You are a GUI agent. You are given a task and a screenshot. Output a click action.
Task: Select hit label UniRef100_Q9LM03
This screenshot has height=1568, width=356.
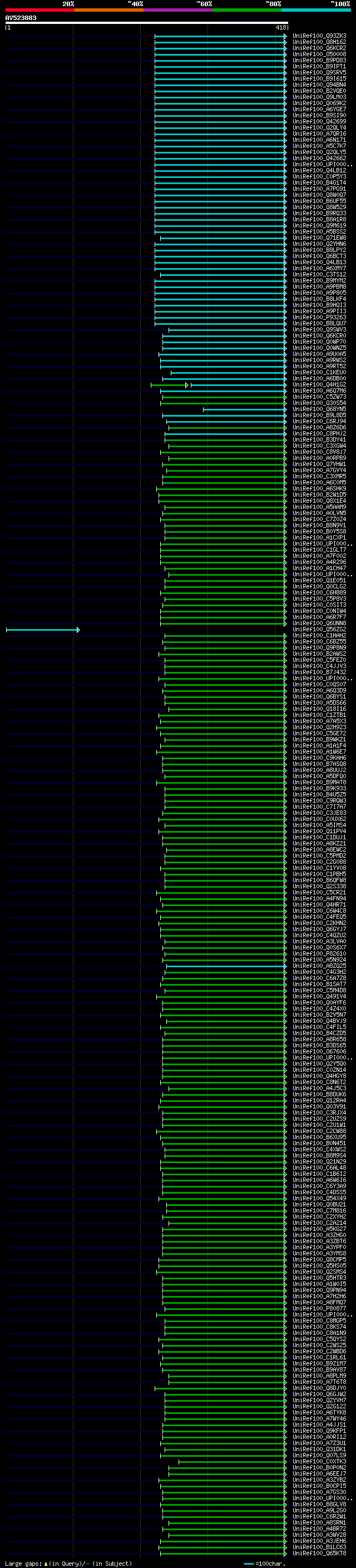click(319, 97)
